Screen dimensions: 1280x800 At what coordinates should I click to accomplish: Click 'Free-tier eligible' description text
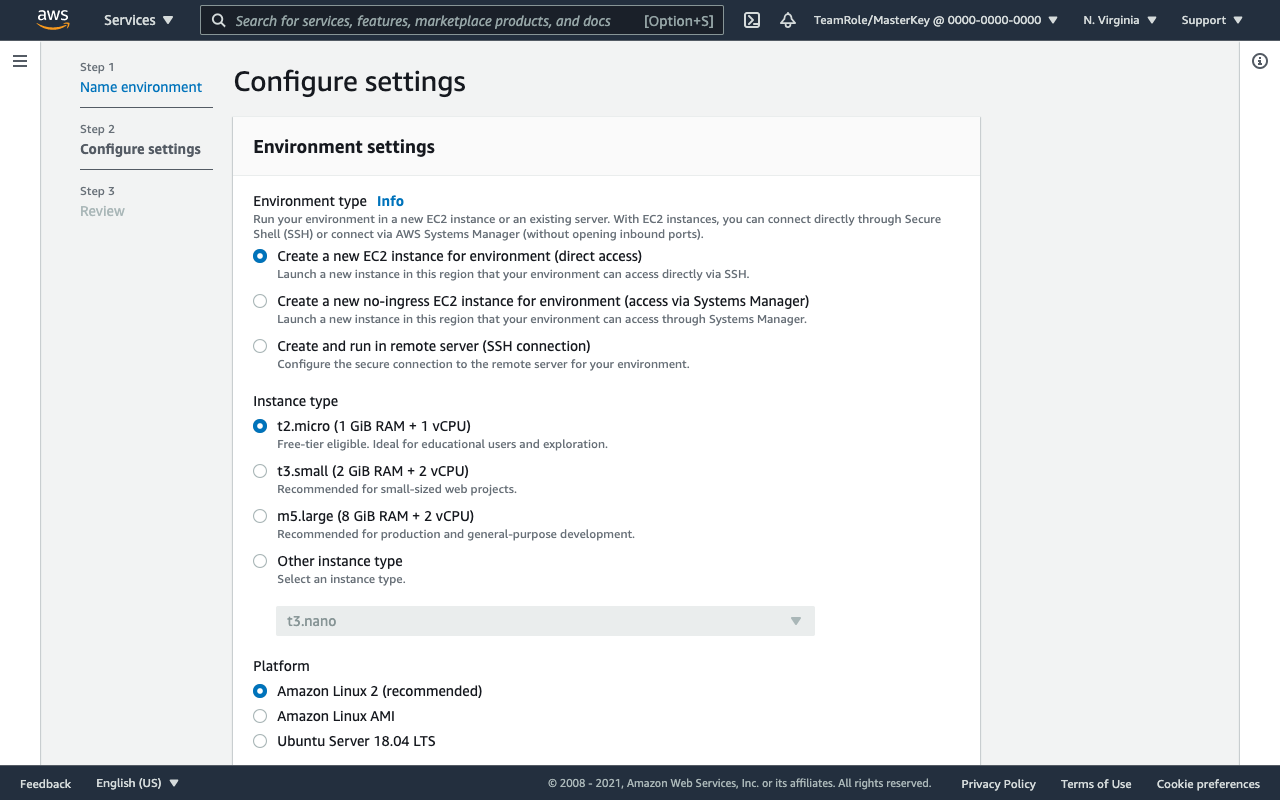point(442,444)
